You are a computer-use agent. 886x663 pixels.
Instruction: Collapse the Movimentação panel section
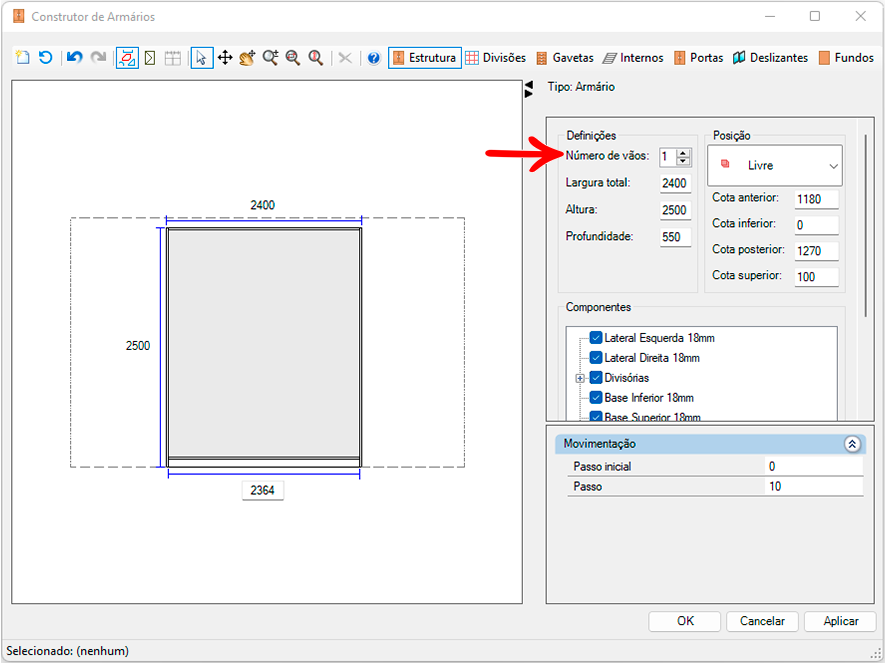(852, 444)
